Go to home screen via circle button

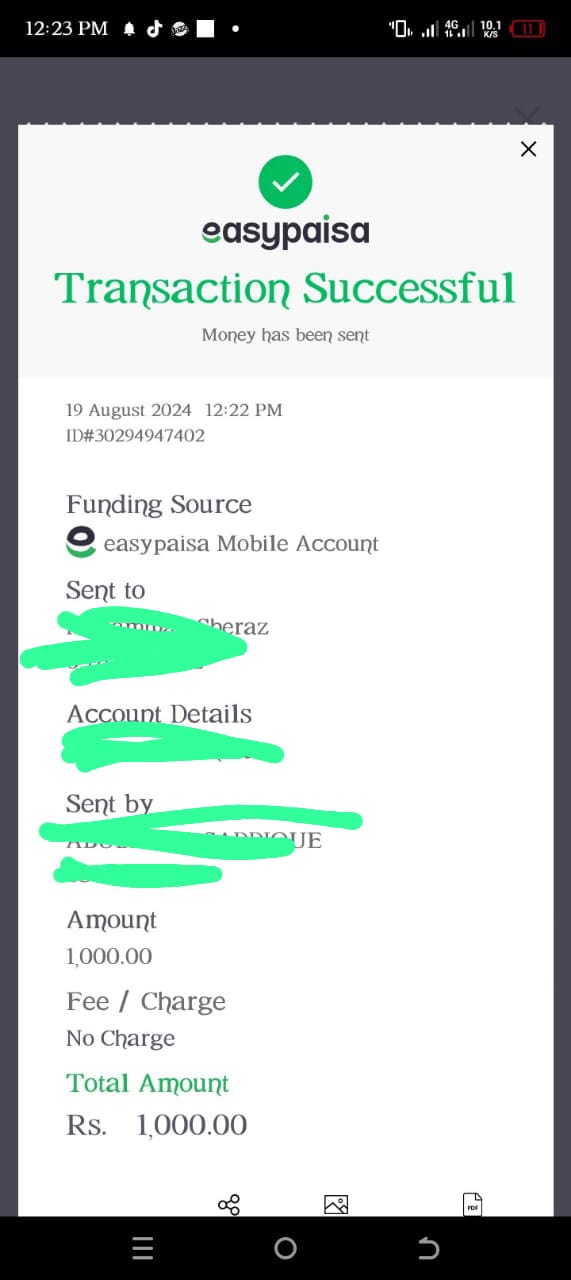tap(285, 1248)
